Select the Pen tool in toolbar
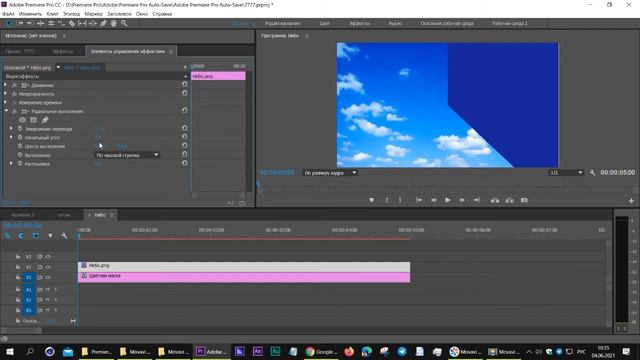Screen dimensions: 640x360 (103, 24)
